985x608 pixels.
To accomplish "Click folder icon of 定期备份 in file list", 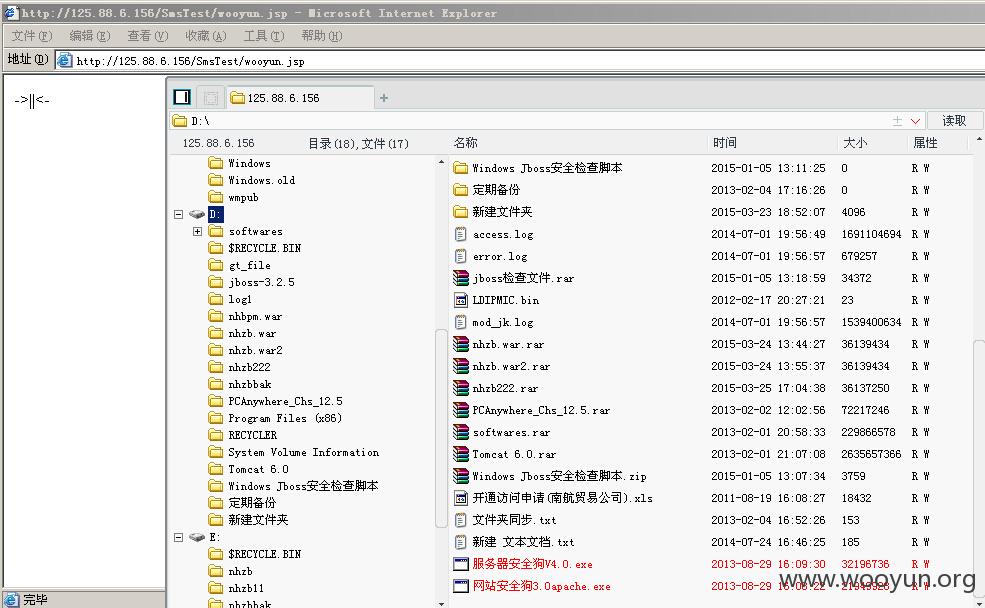I will (x=460, y=190).
